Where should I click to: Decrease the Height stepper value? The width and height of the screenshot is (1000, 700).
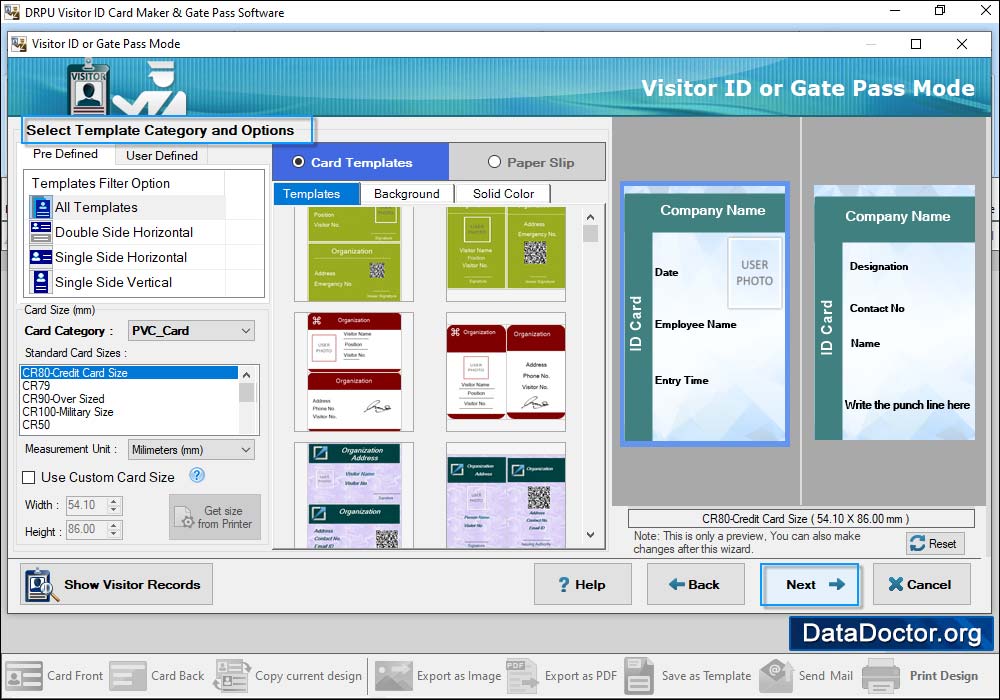coord(114,534)
